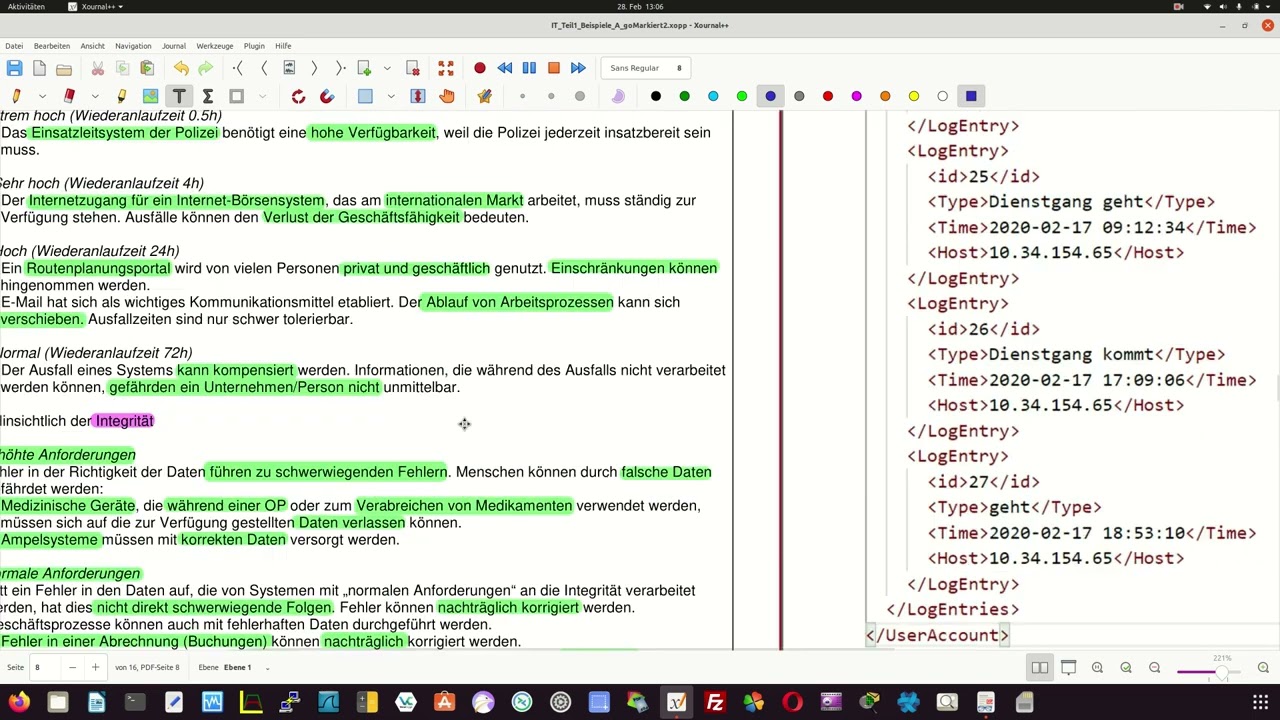1280x720 pixels.
Task: Click the Paste clipboard icon
Action: pos(147,68)
